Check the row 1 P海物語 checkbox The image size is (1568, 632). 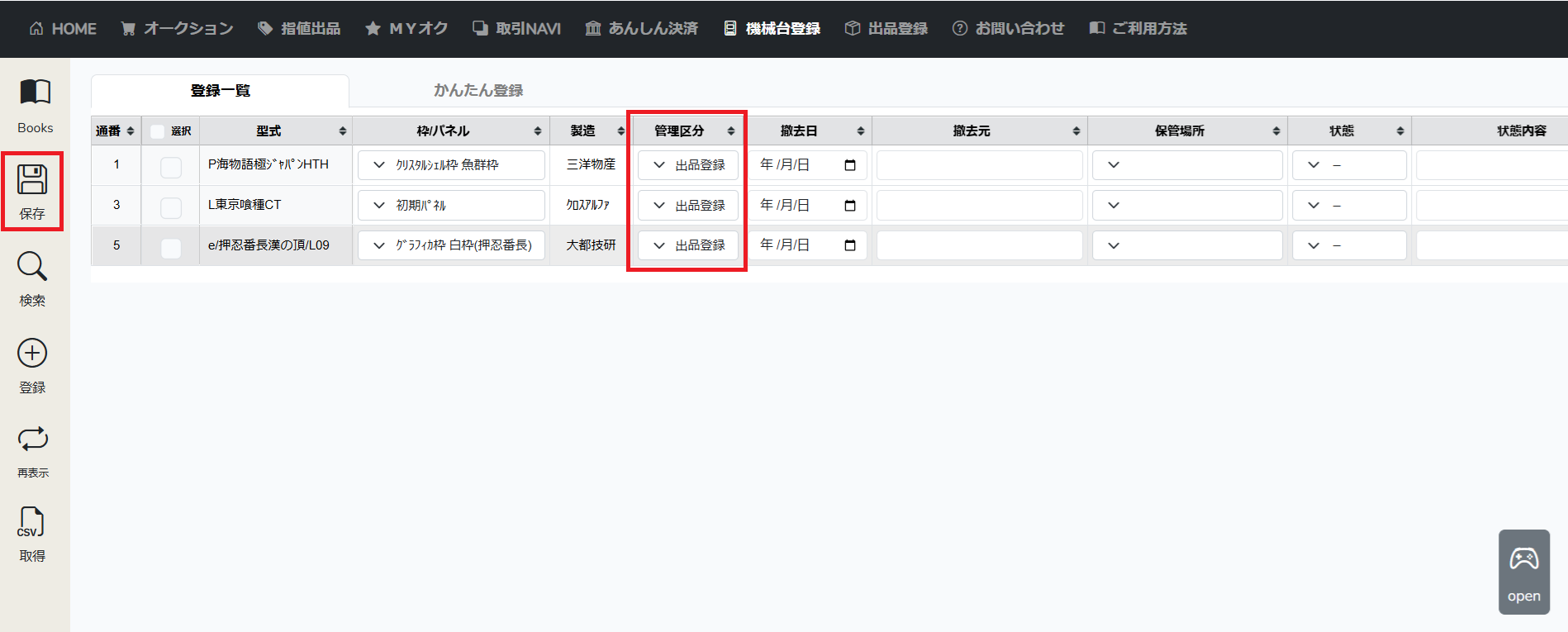coord(171,167)
